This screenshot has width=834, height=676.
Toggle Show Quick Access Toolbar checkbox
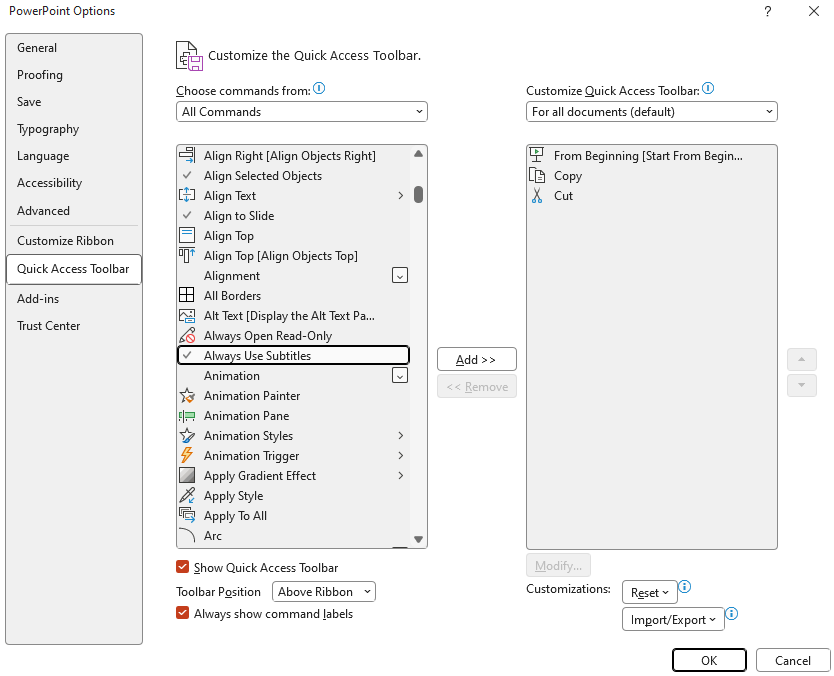point(182,567)
